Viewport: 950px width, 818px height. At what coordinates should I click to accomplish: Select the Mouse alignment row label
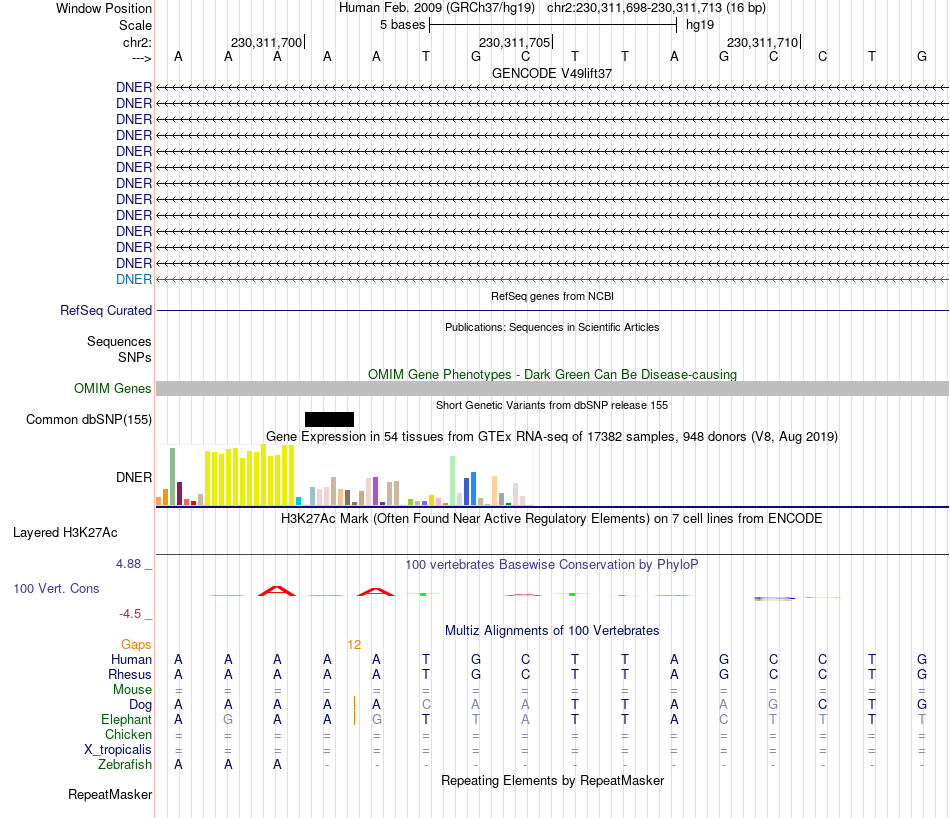pyautogui.click(x=132, y=690)
